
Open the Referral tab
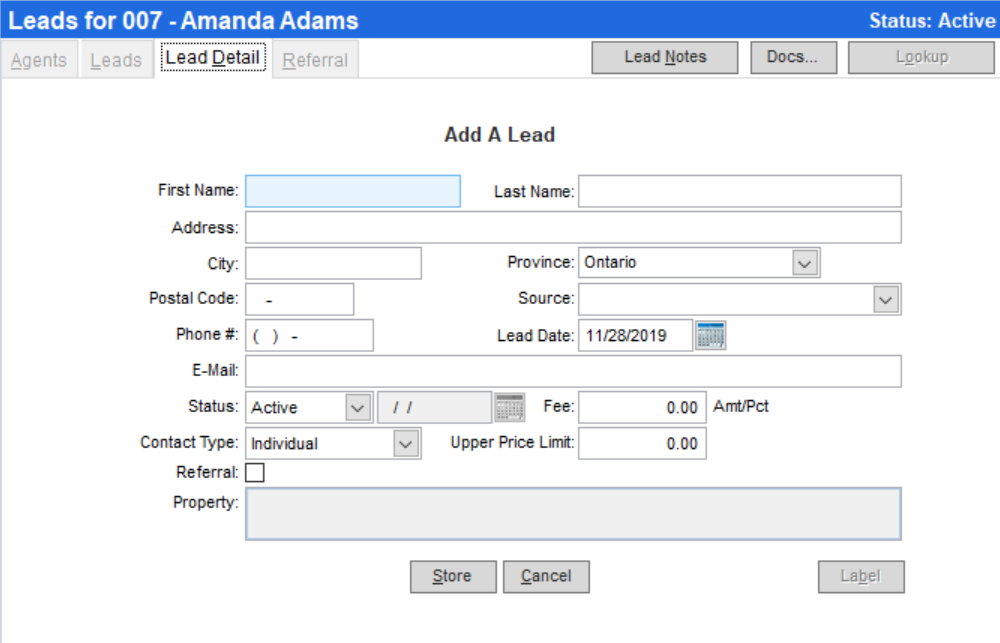coord(315,59)
